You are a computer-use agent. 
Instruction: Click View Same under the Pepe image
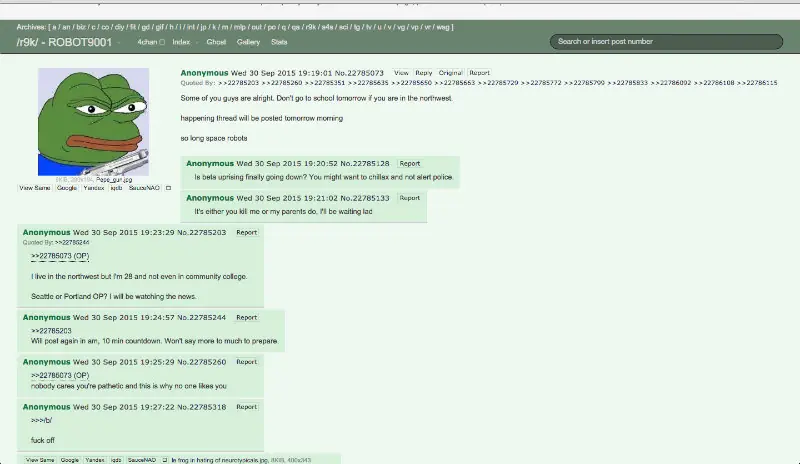(x=35, y=188)
